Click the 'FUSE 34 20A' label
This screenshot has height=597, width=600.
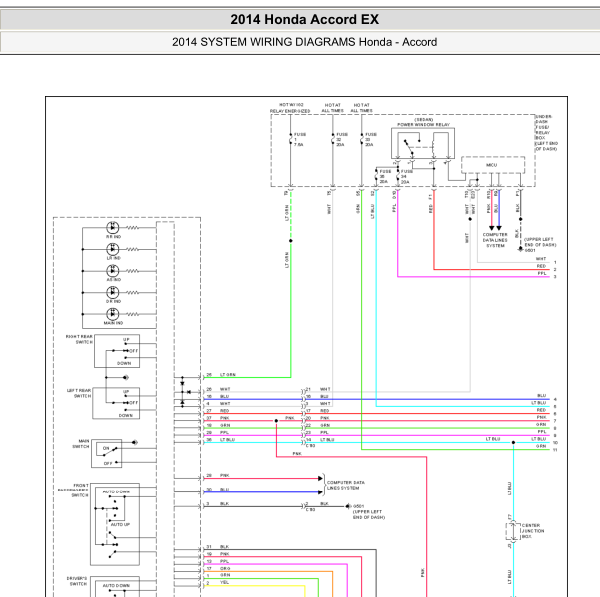point(406,176)
